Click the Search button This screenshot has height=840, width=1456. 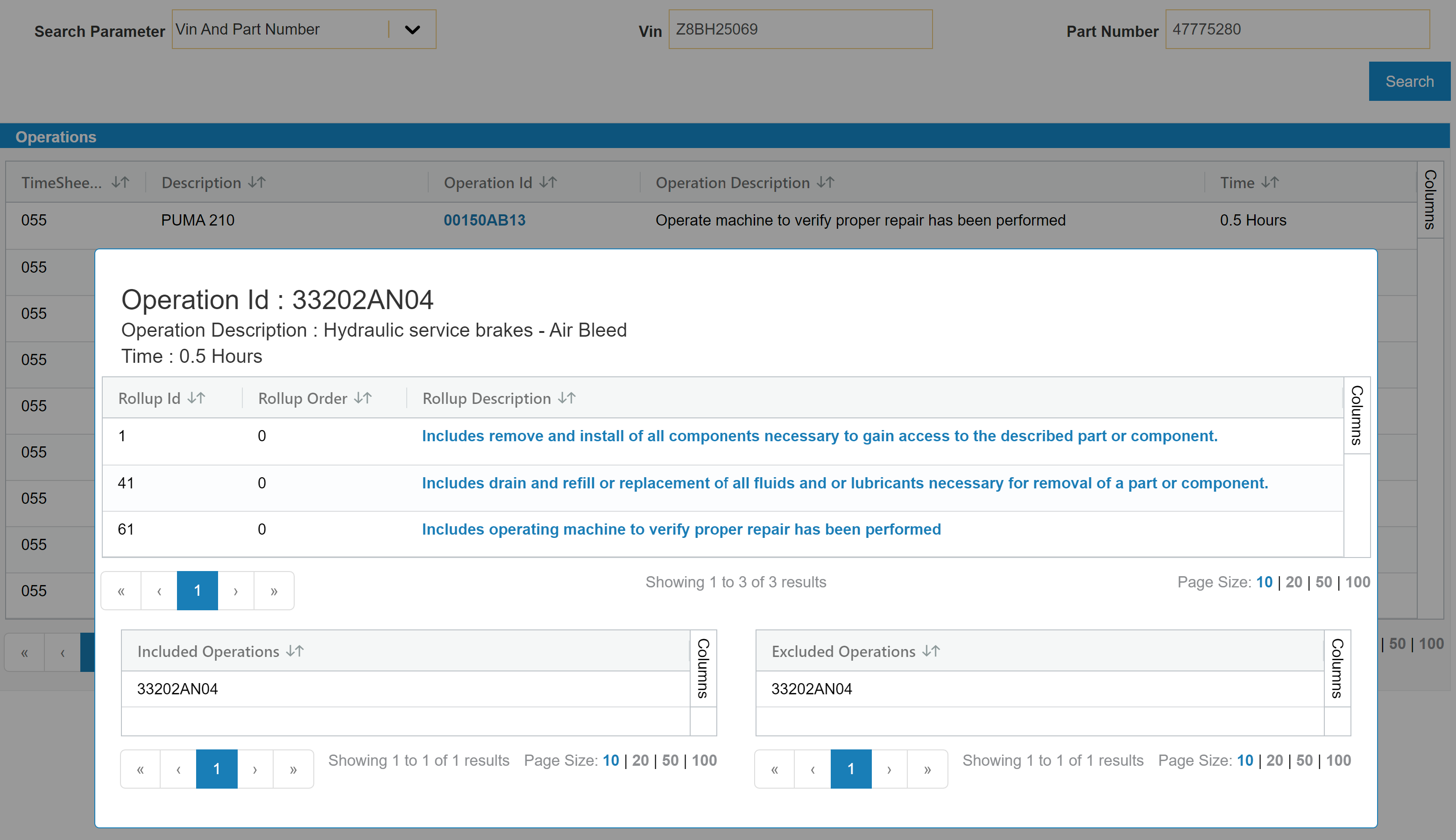pos(1409,81)
